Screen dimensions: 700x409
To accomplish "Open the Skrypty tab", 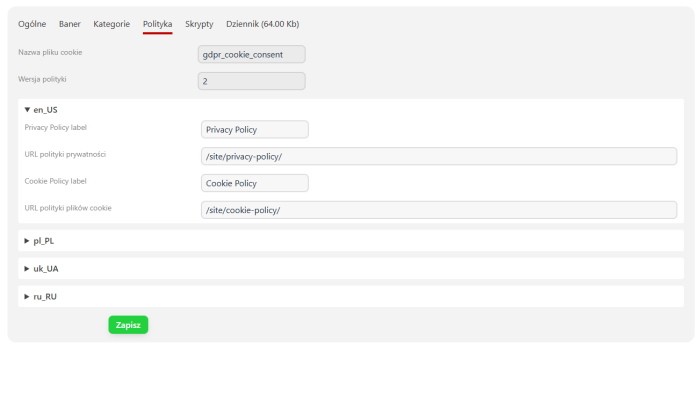I will 199,23.
